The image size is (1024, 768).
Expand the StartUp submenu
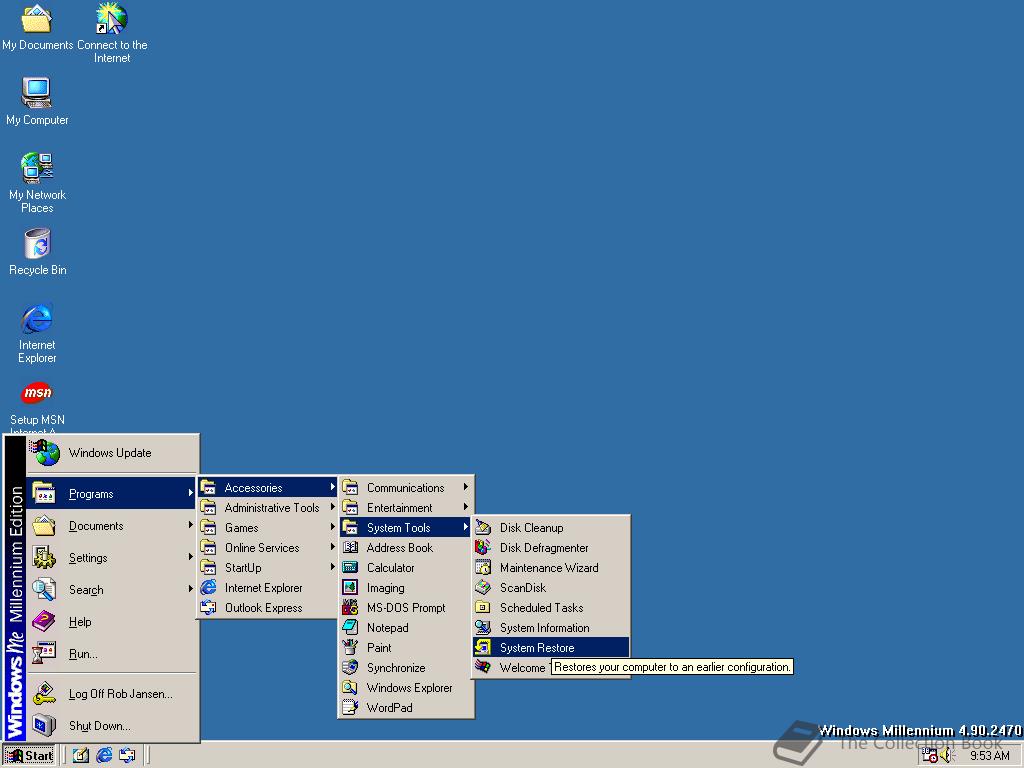268,568
